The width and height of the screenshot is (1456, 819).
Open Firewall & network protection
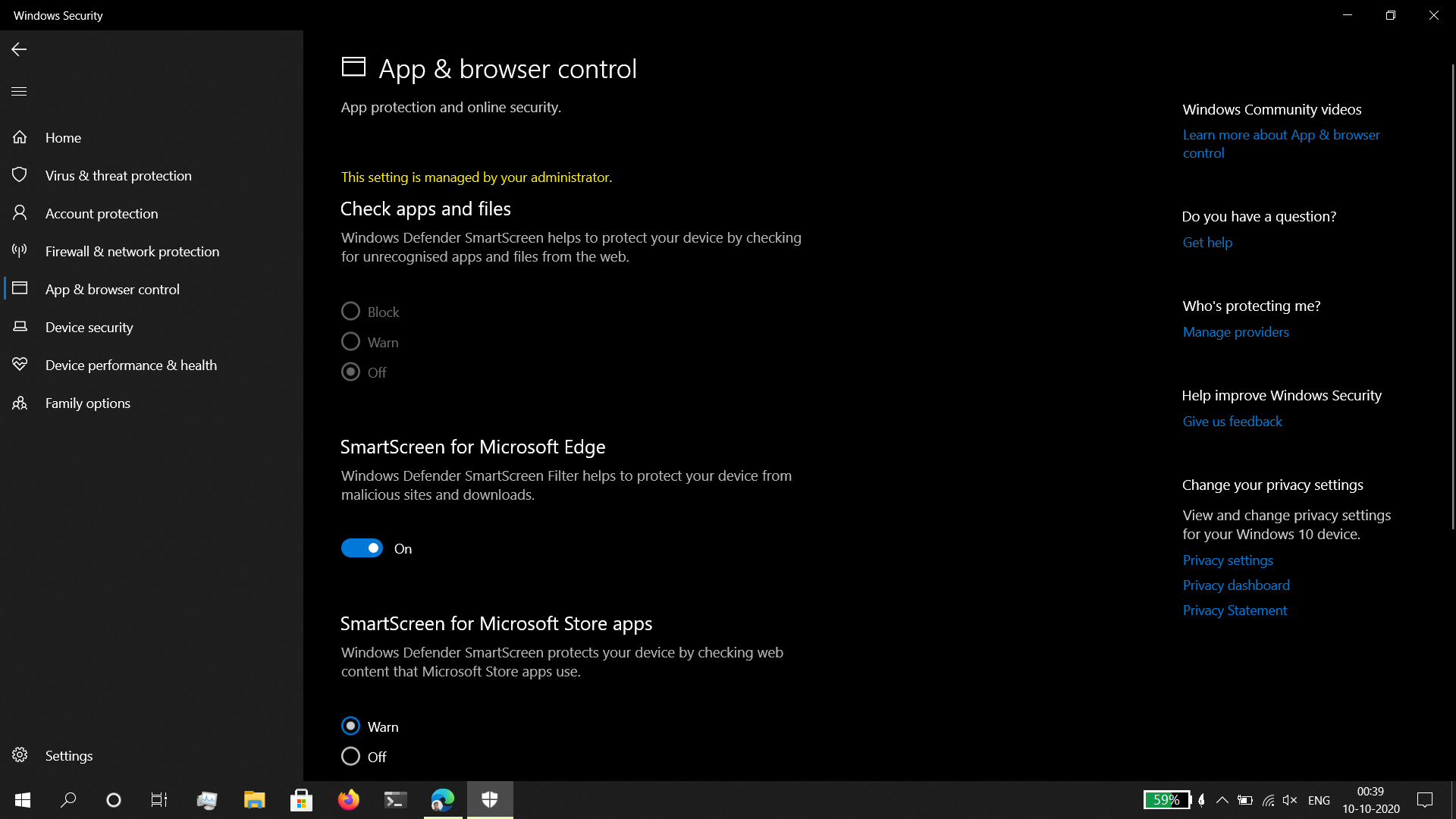tap(152, 251)
